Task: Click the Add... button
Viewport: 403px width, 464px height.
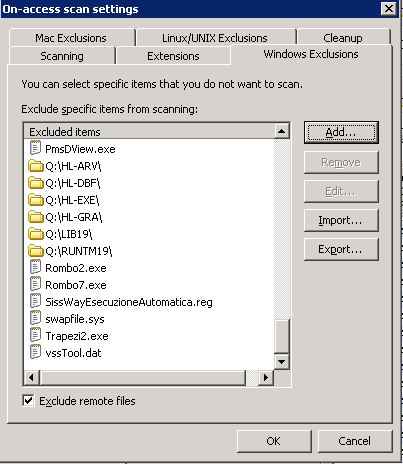Action: pyautogui.click(x=341, y=132)
